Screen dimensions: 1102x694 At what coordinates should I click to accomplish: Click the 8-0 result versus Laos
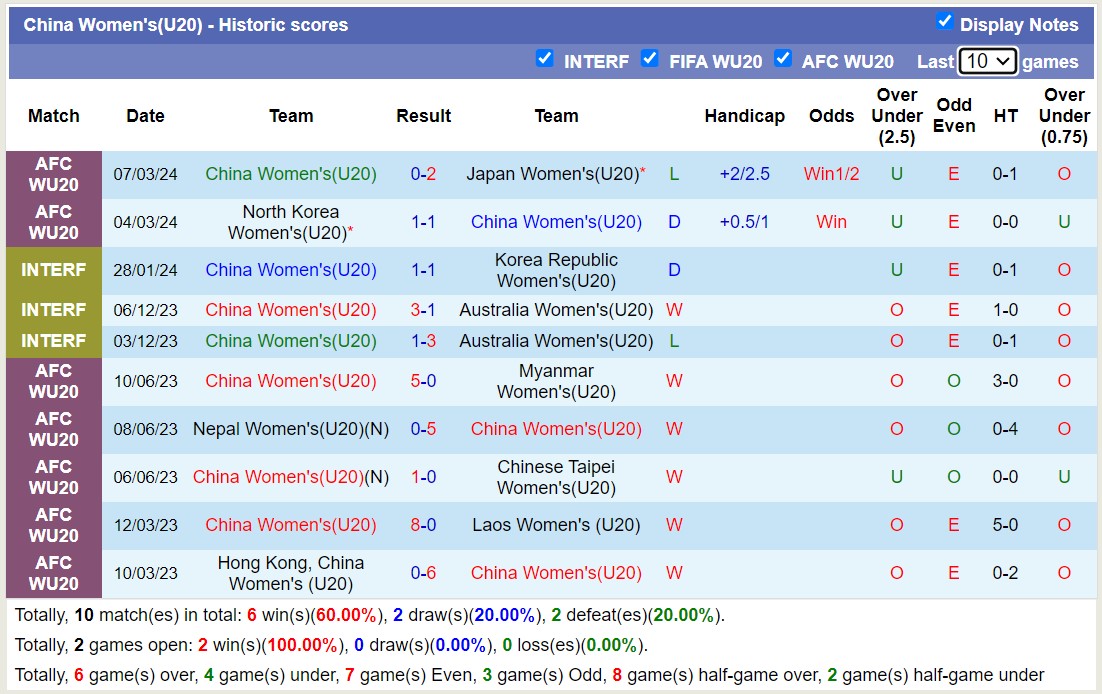pos(423,525)
